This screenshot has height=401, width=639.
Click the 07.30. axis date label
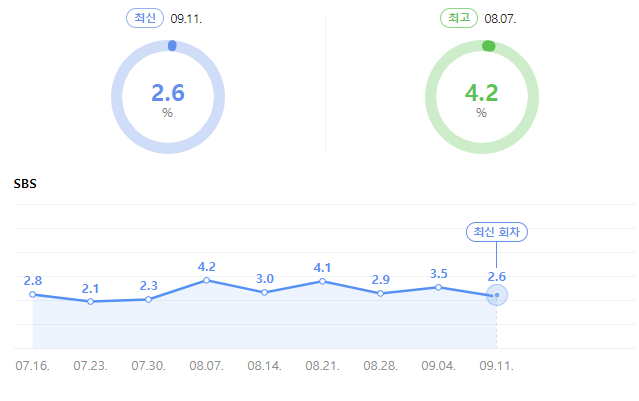[148, 366]
